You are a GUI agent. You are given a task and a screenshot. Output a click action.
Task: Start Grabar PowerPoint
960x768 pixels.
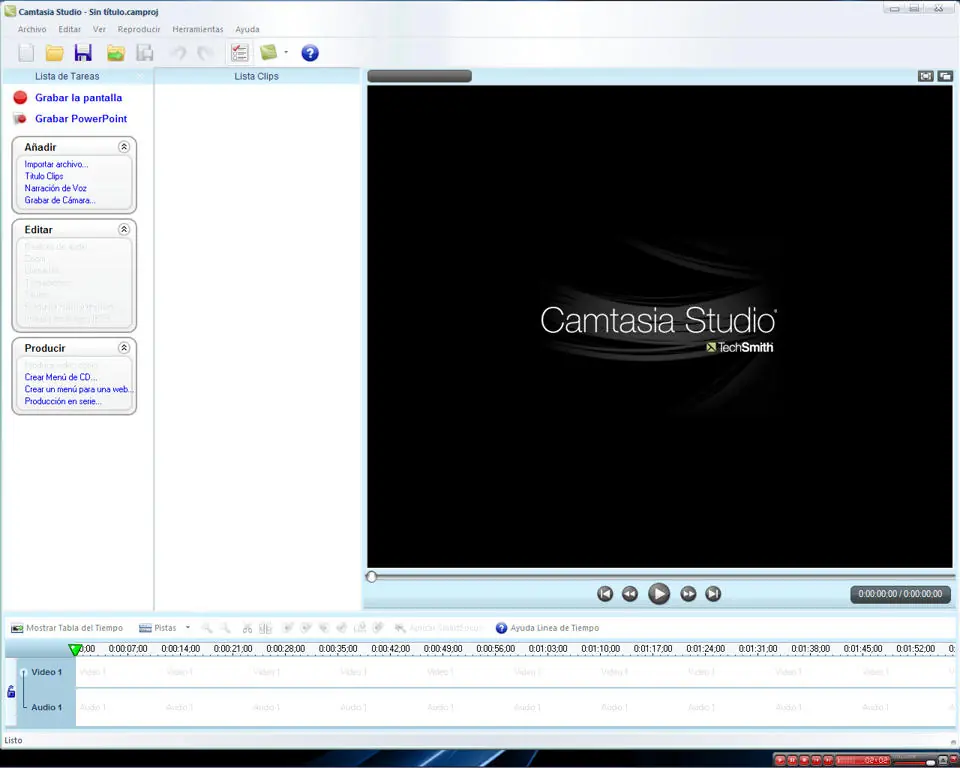coord(81,119)
